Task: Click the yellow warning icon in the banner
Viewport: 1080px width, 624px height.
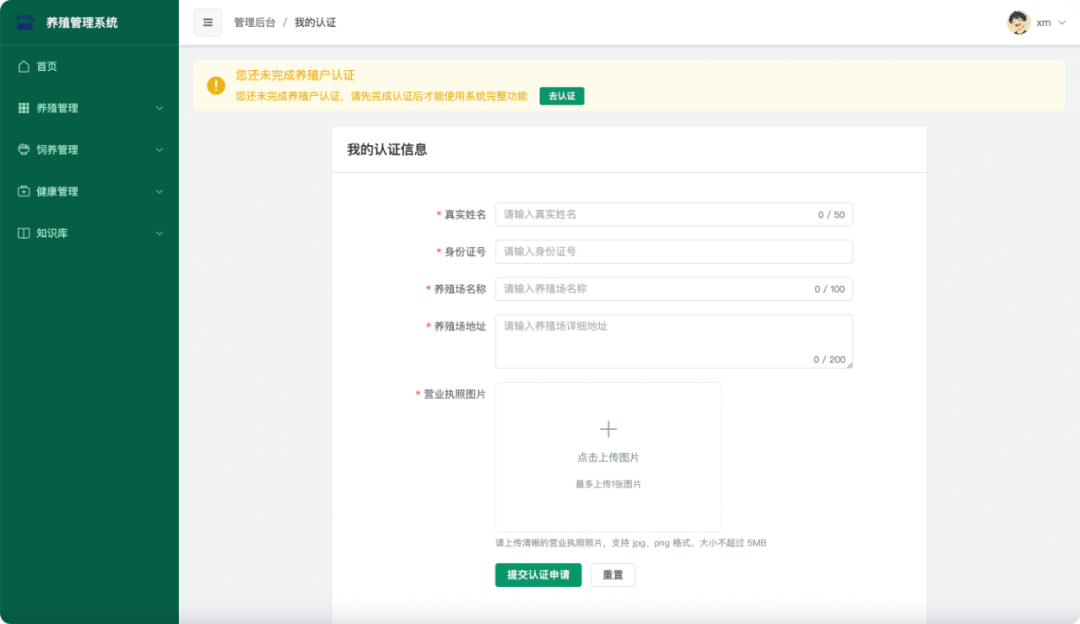Action: [x=215, y=86]
